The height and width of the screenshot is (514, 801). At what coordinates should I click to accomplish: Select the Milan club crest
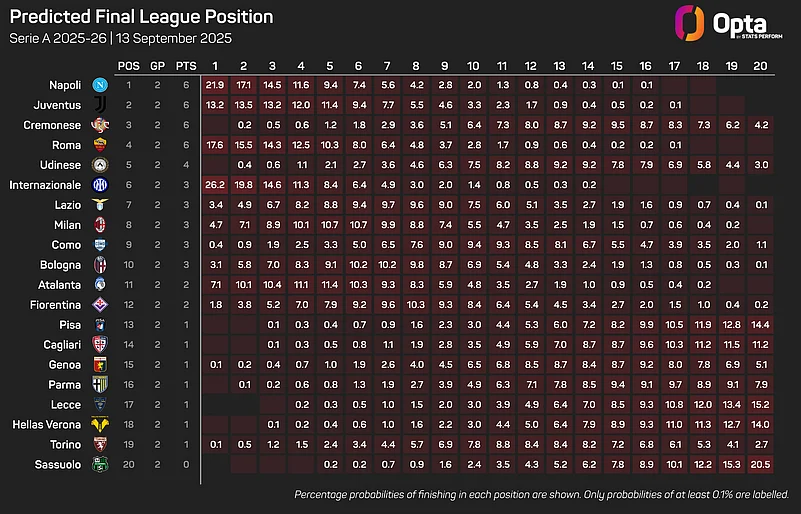(100, 224)
